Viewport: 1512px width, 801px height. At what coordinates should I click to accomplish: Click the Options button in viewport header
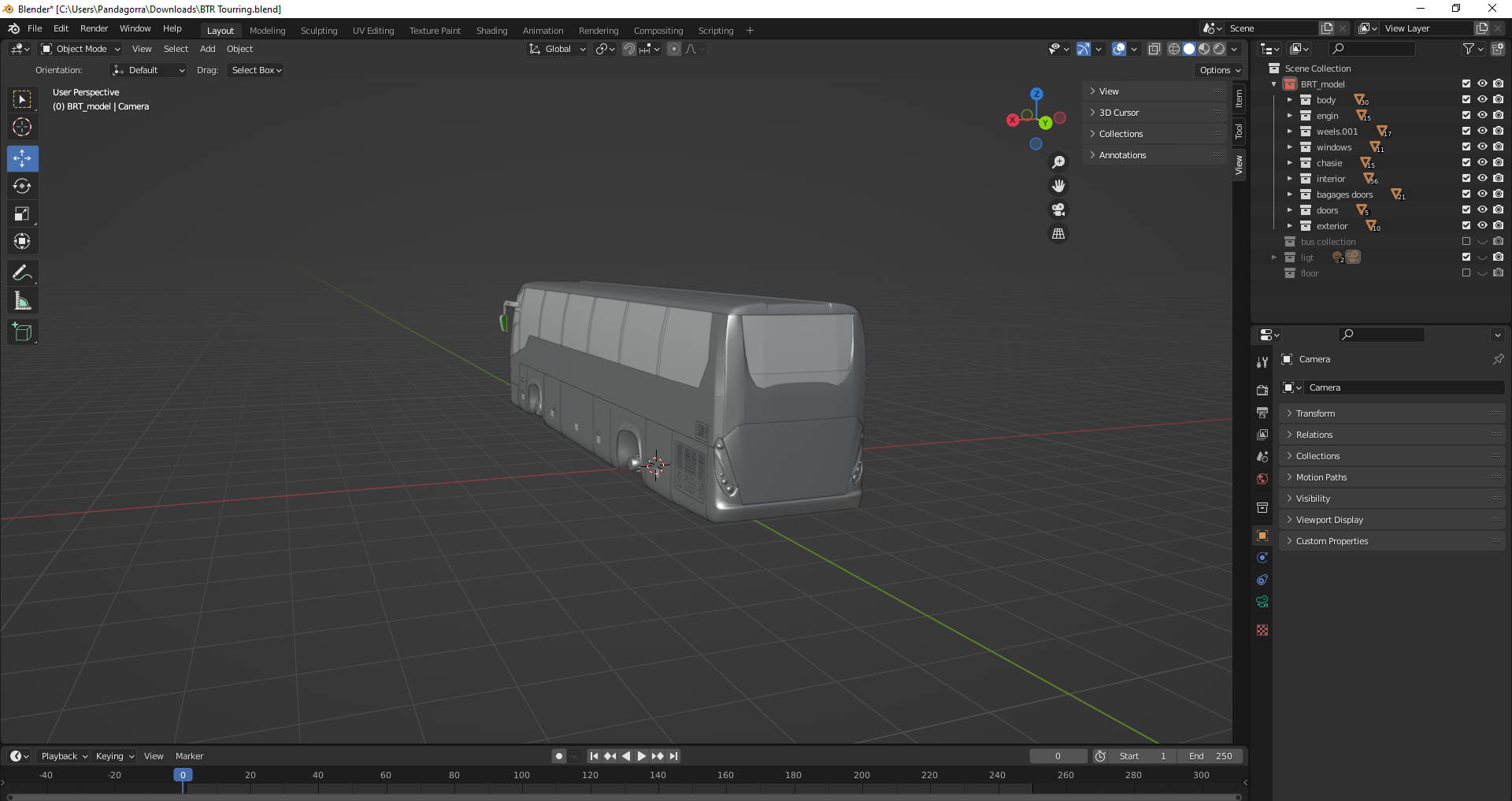pos(1219,70)
